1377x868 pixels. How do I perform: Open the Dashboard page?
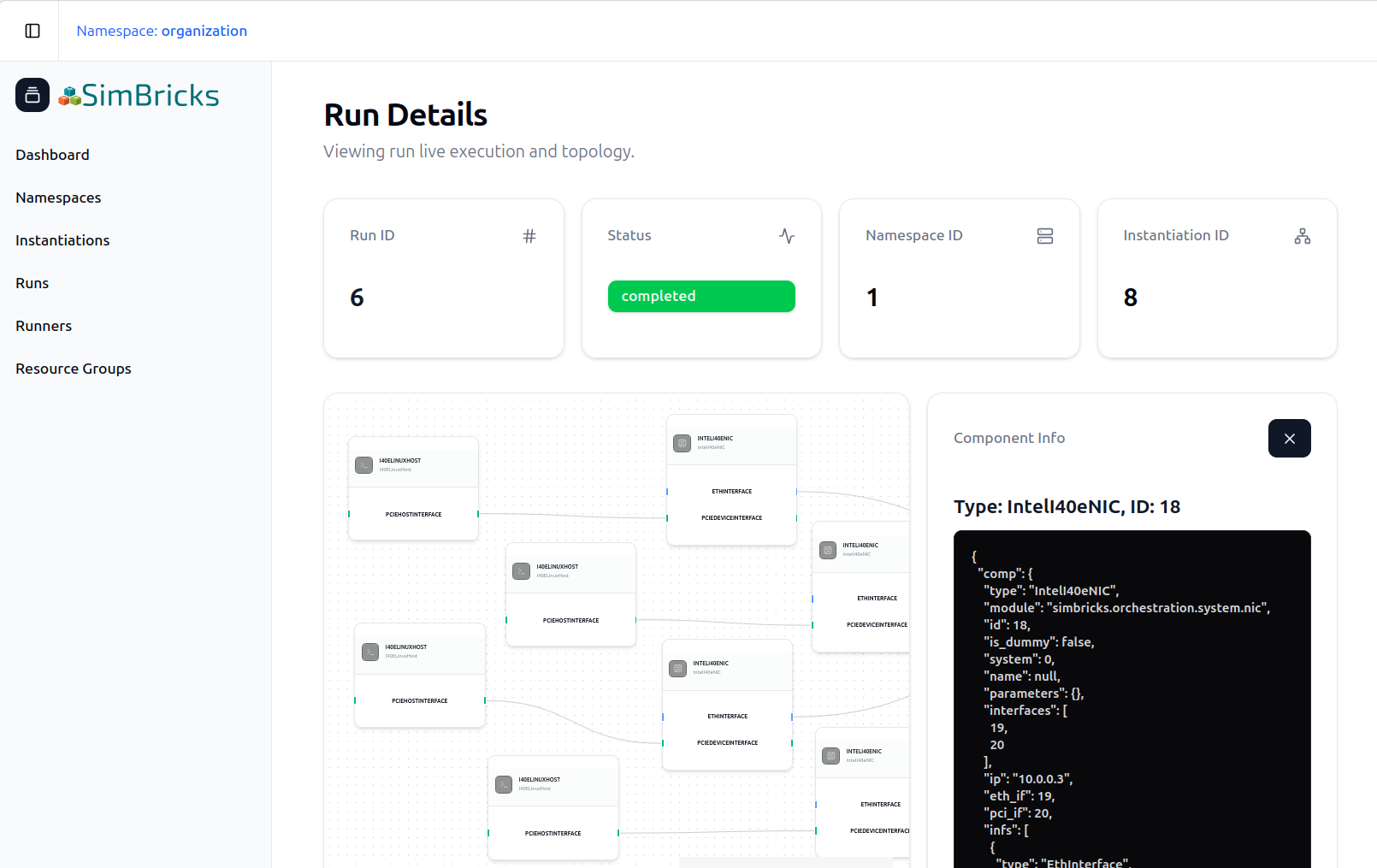pyautogui.click(x=52, y=155)
